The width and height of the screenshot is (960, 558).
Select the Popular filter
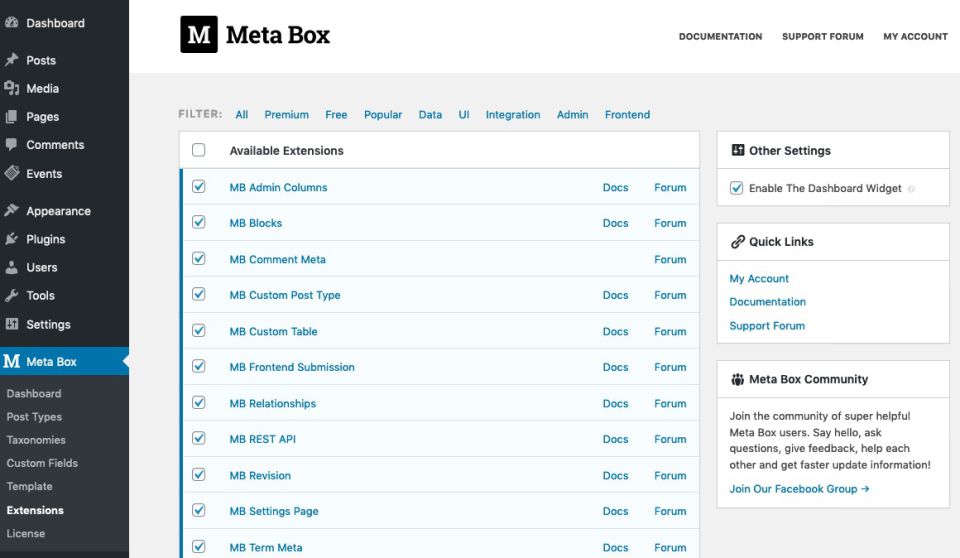coord(383,115)
